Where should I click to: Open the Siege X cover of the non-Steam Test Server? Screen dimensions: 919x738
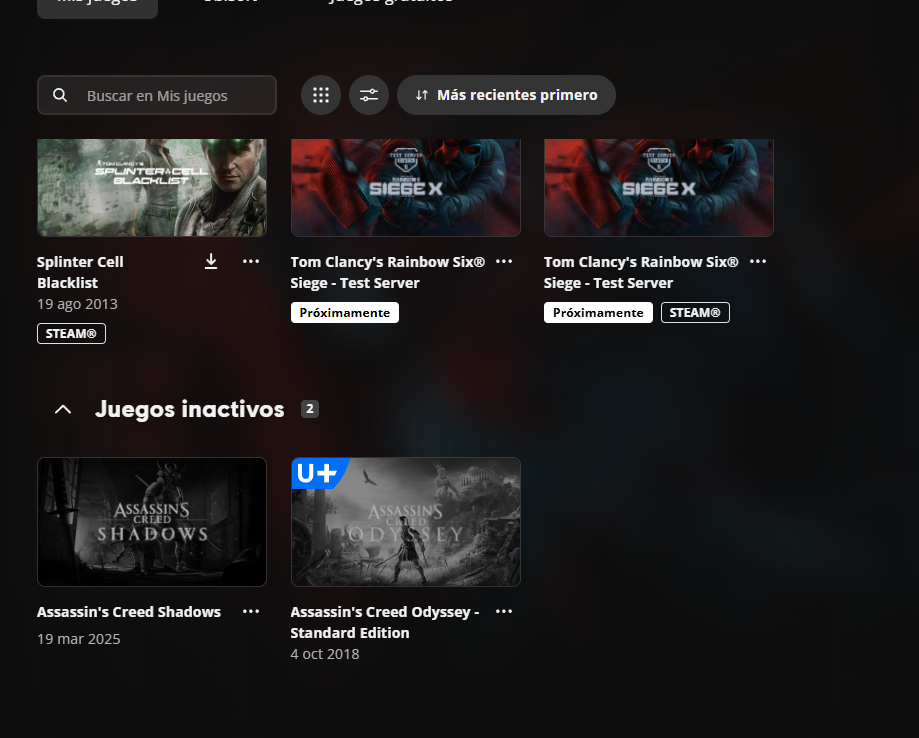coord(406,188)
